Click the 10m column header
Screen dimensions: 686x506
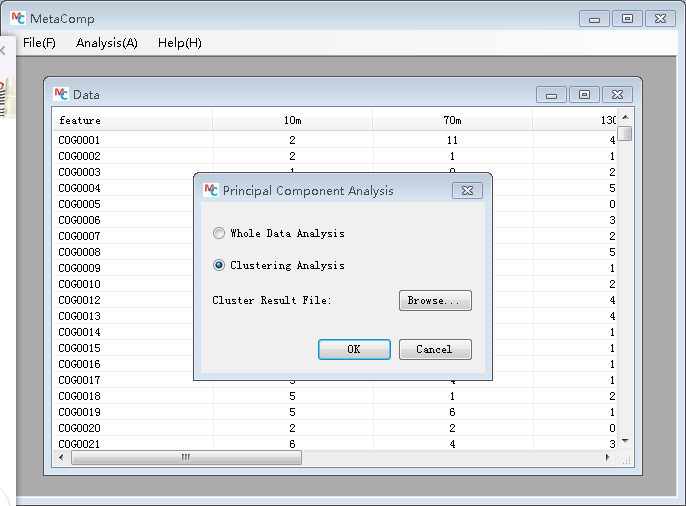pos(292,120)
